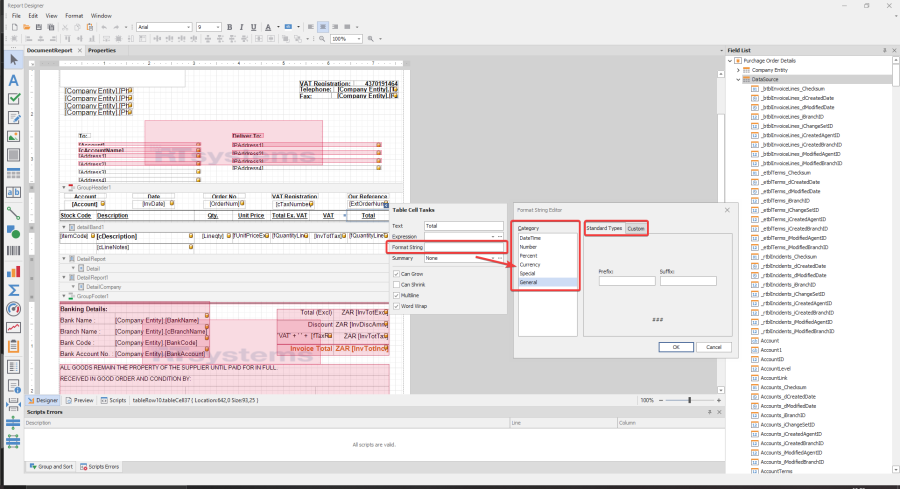Click OK in Format String Editor
Viewport: 900px width, 489px height.
click(677, 346)
